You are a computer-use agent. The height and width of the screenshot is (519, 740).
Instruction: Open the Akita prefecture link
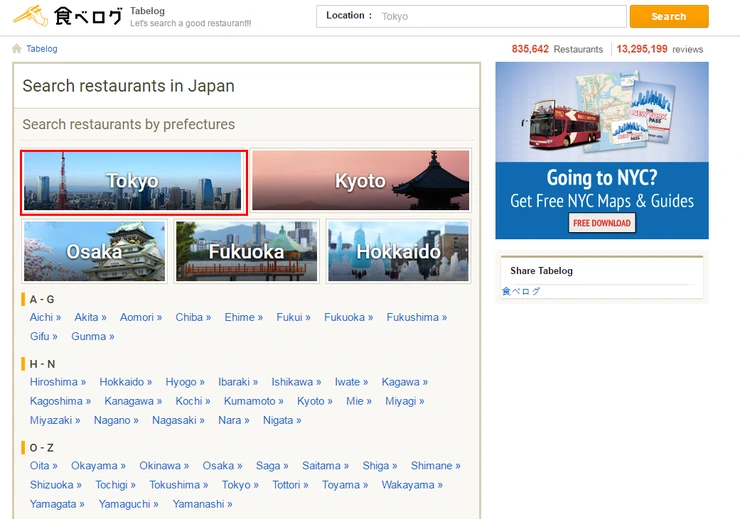click(90, 318)
